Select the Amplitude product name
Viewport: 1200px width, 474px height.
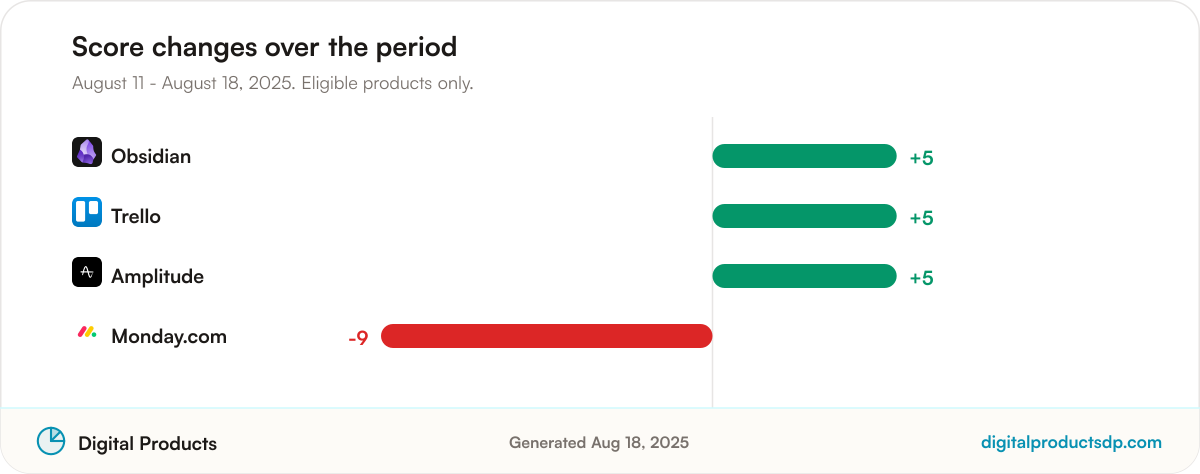click(157, 277)
